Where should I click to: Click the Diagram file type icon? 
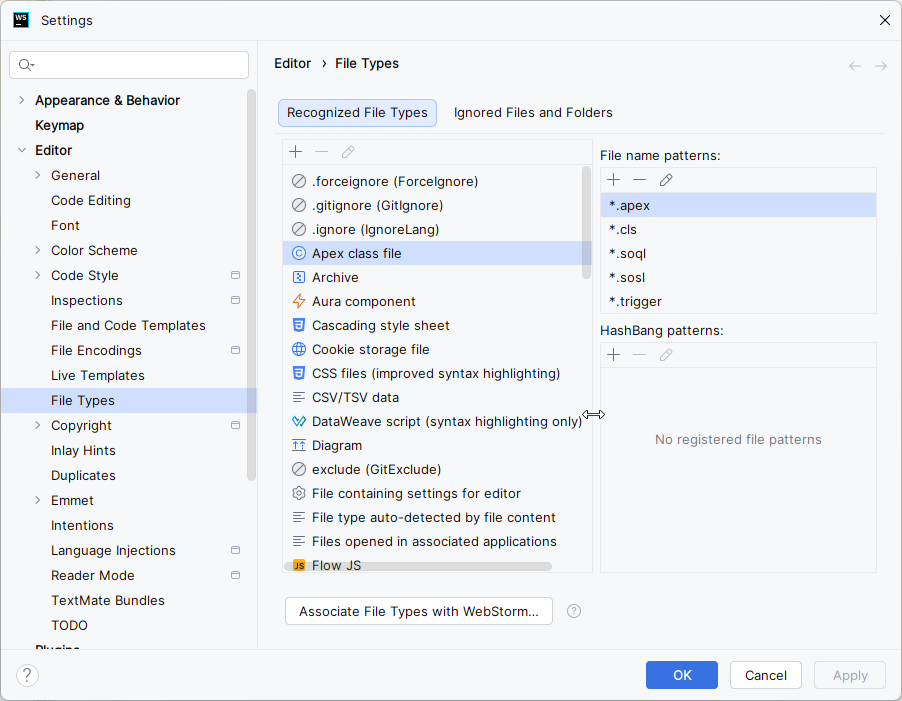pos(299,446)
